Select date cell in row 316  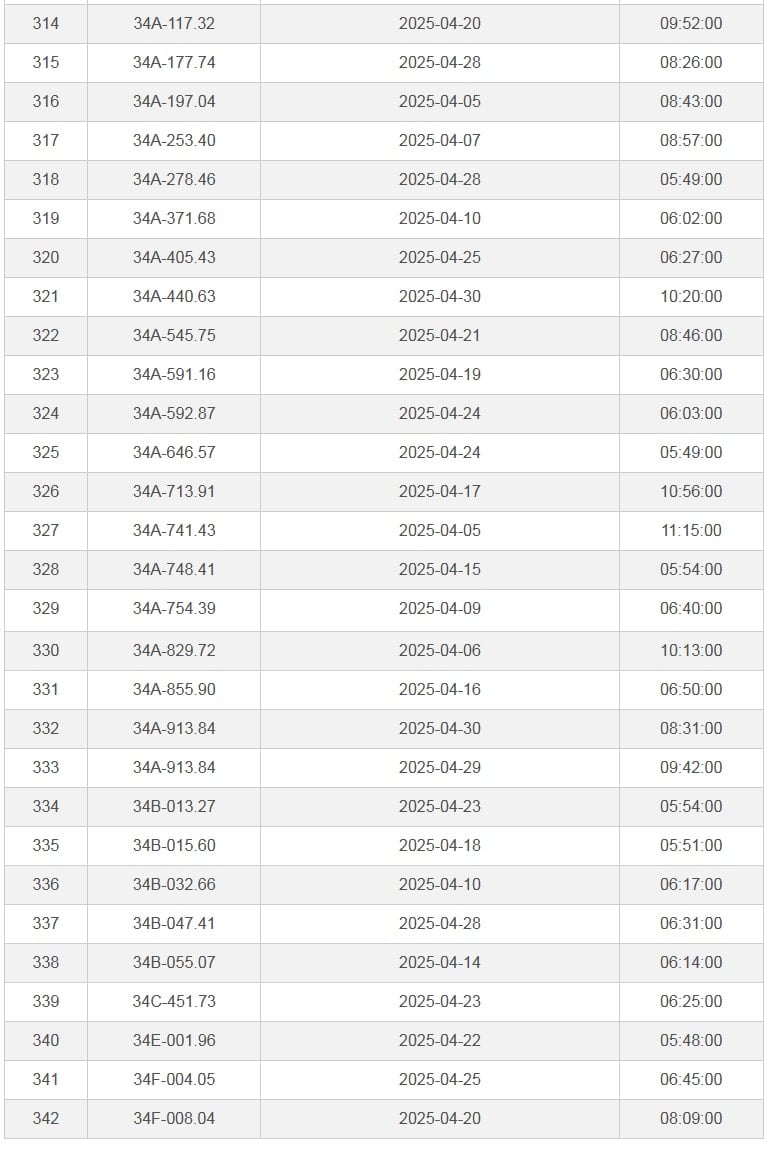click(x=440, y=101)
